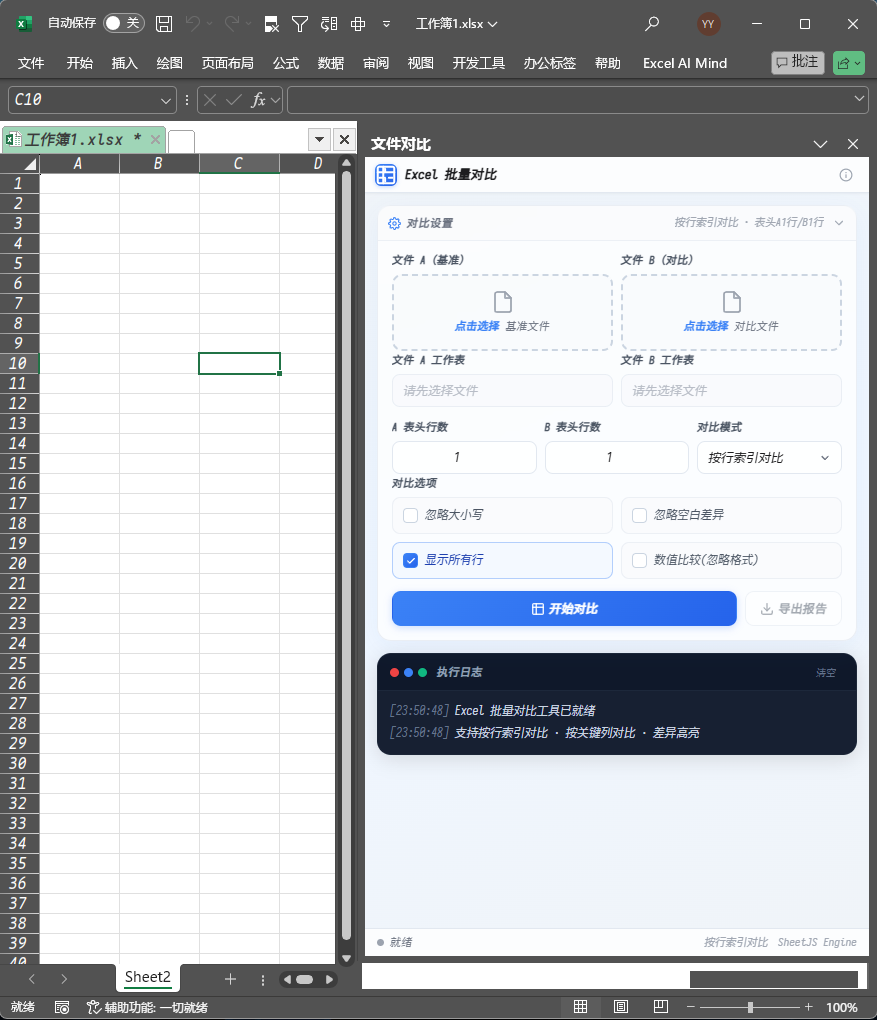The width and height of the screenshot is (877, 1020).
Task: Click 清空 in the 执行日志 panel
Action: click(x=826, y=673)
